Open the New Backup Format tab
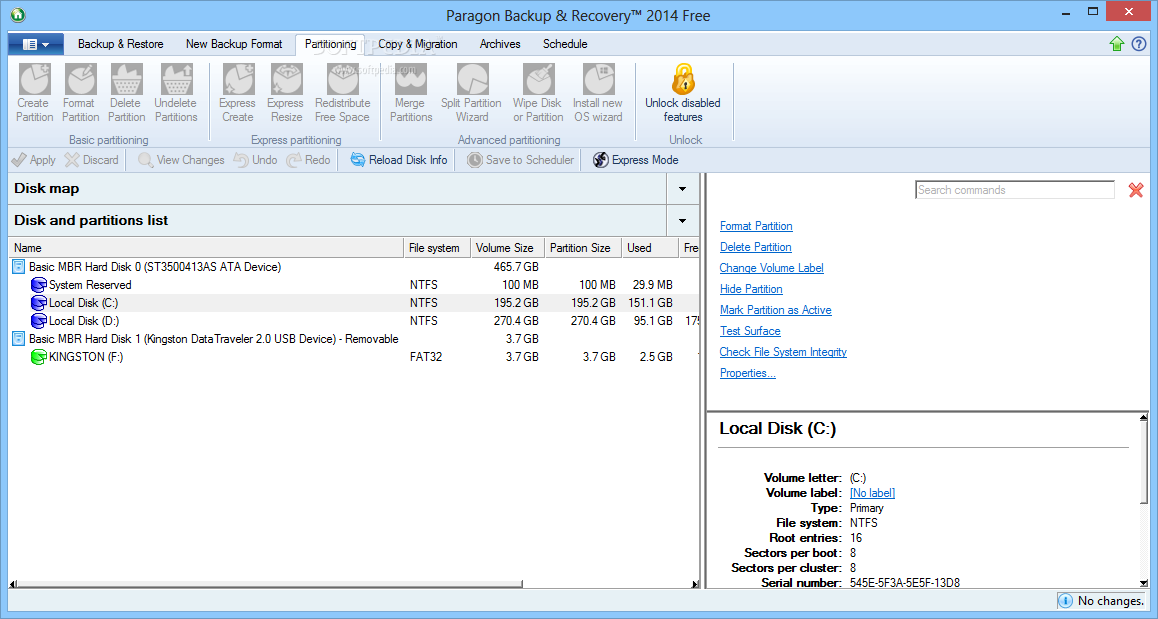 pos(234,44)
